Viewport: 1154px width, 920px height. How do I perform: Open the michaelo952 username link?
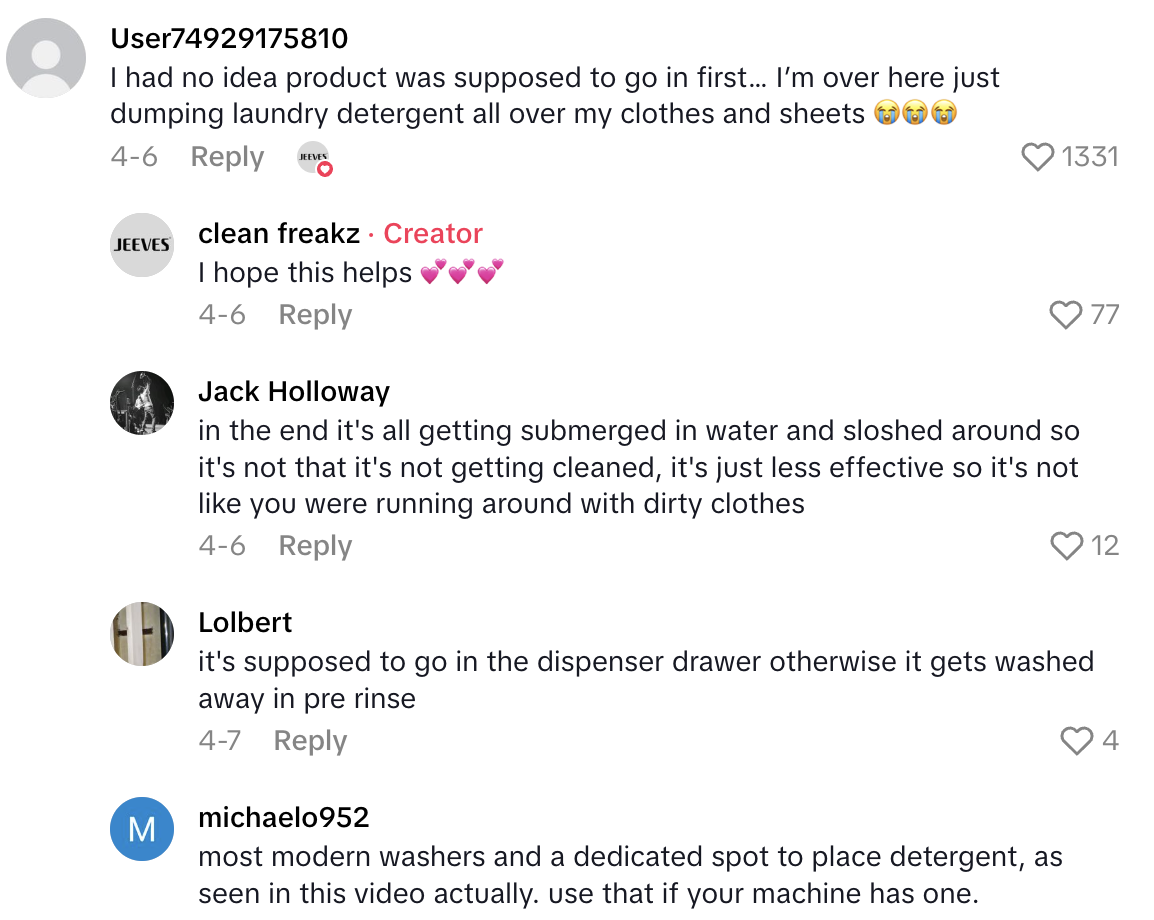284,817
